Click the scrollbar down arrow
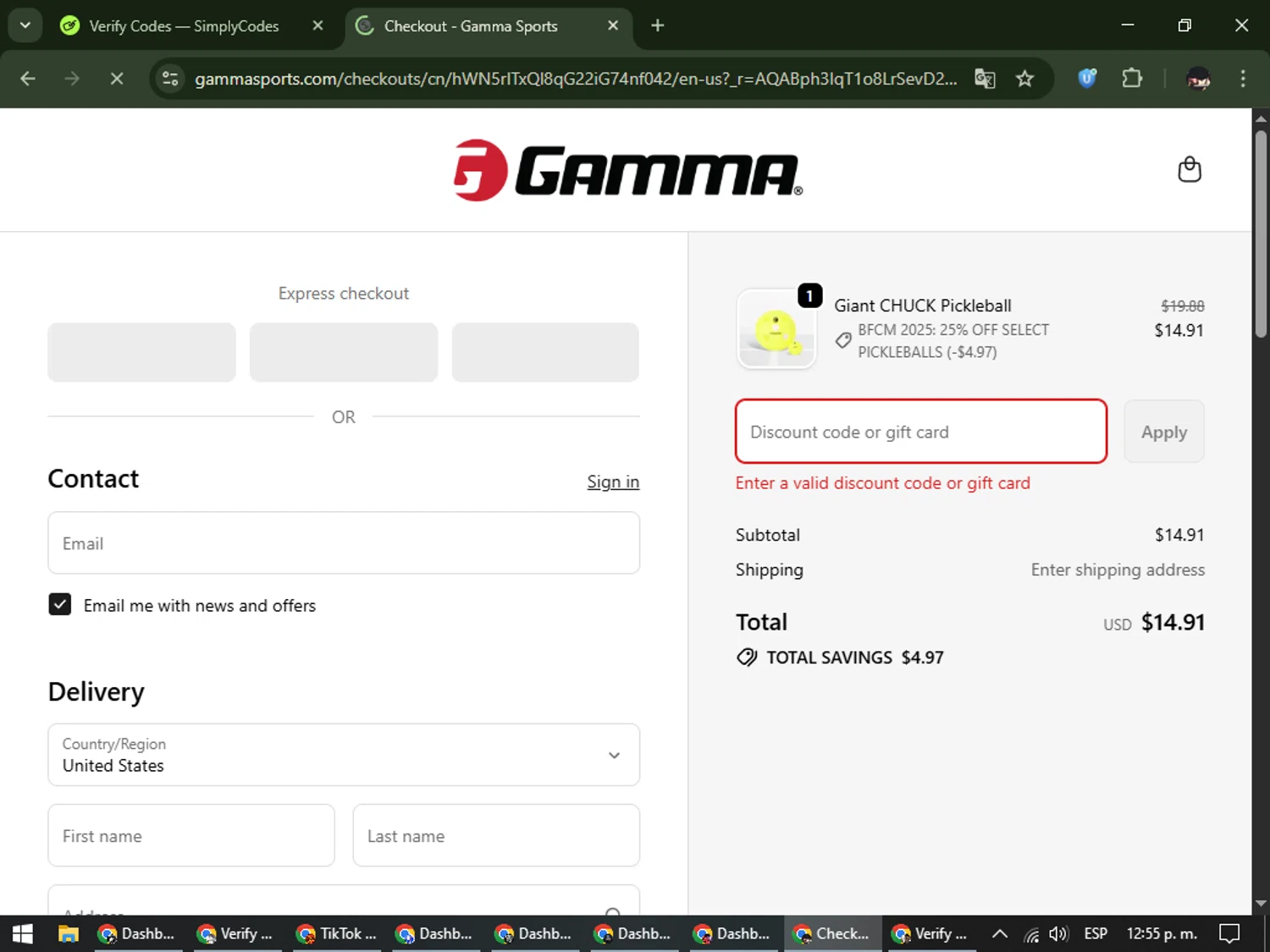 tap(1261, 904)
